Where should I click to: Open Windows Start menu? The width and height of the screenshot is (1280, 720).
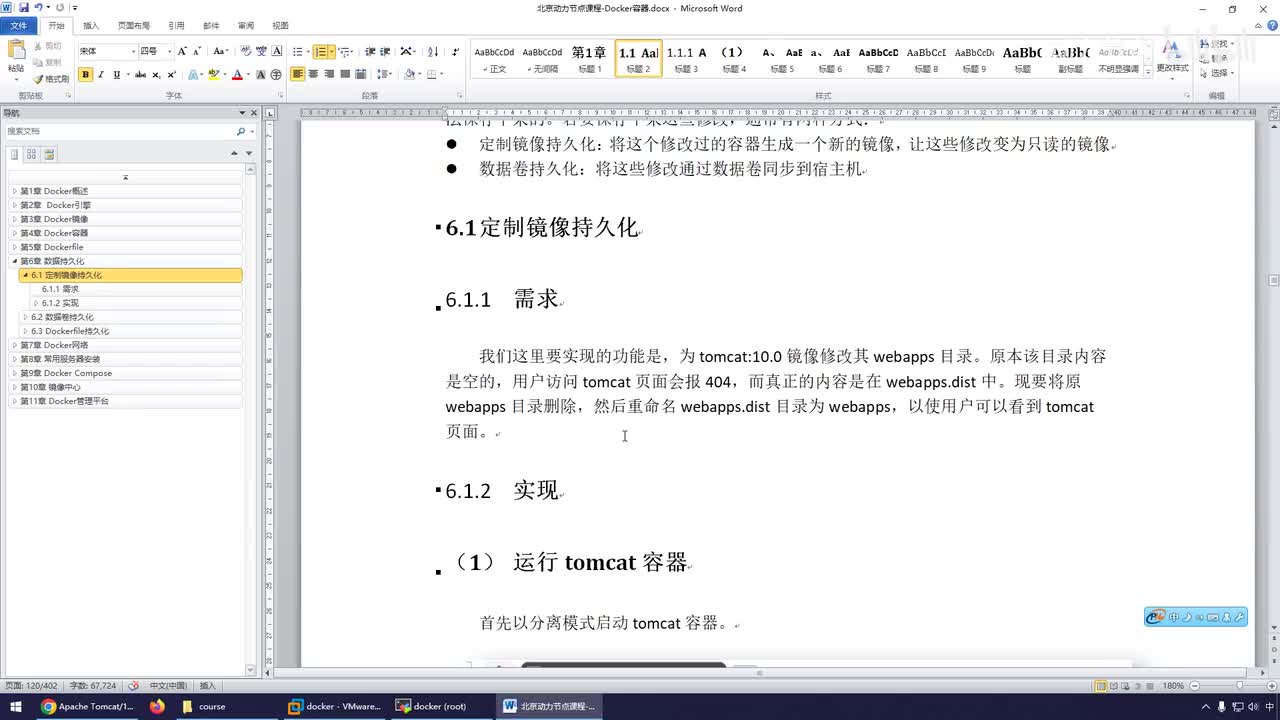16,706
